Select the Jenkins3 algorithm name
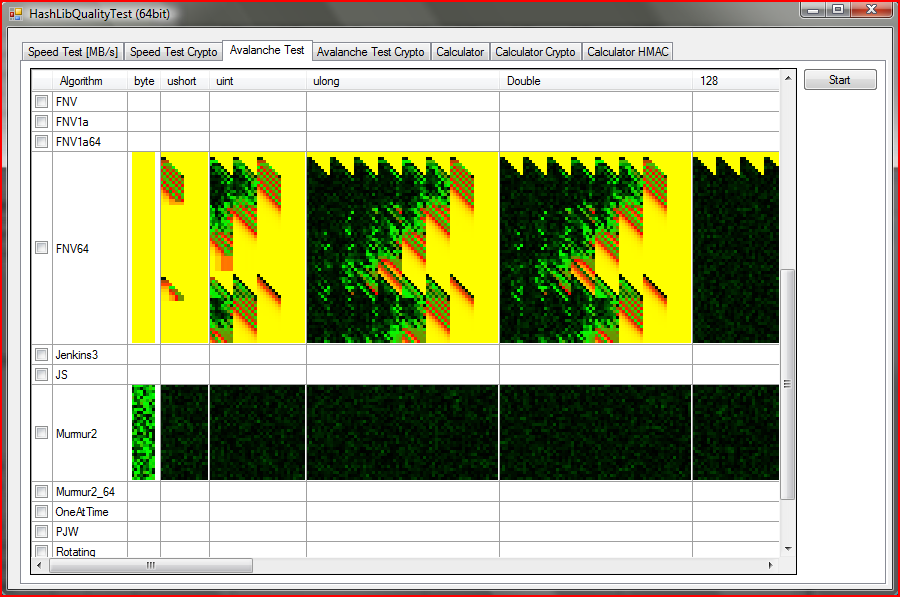The width and height of the screenshot is (900, 597). tap(77, 355)
